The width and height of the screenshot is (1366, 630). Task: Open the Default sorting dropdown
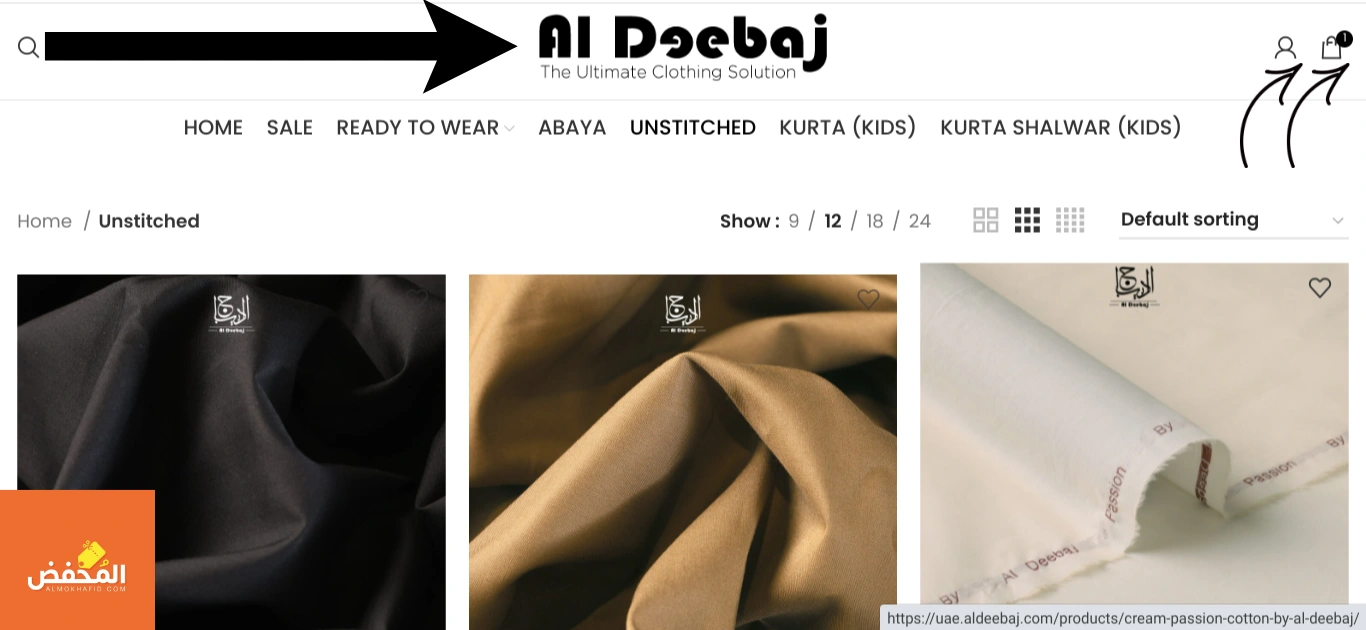(1234, 220)
